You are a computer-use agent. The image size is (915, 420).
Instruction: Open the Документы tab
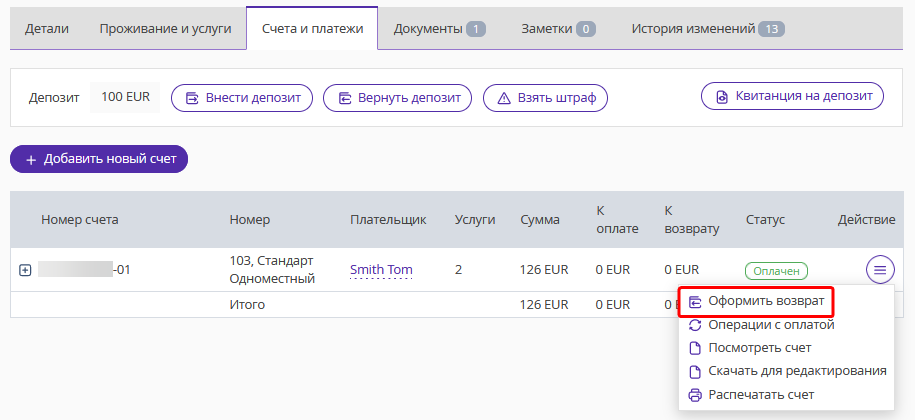(439, 29)
